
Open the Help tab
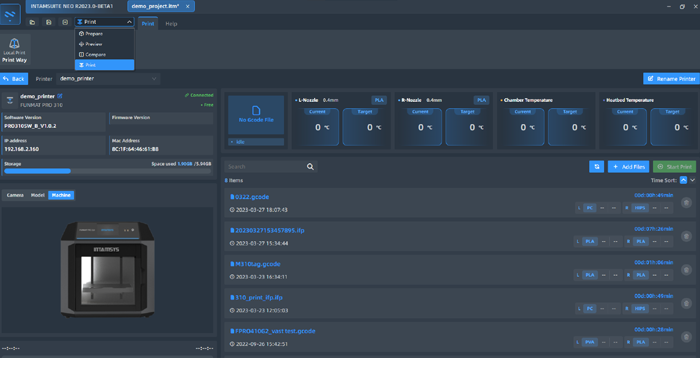pyautogui.click(x=171, y=24)
